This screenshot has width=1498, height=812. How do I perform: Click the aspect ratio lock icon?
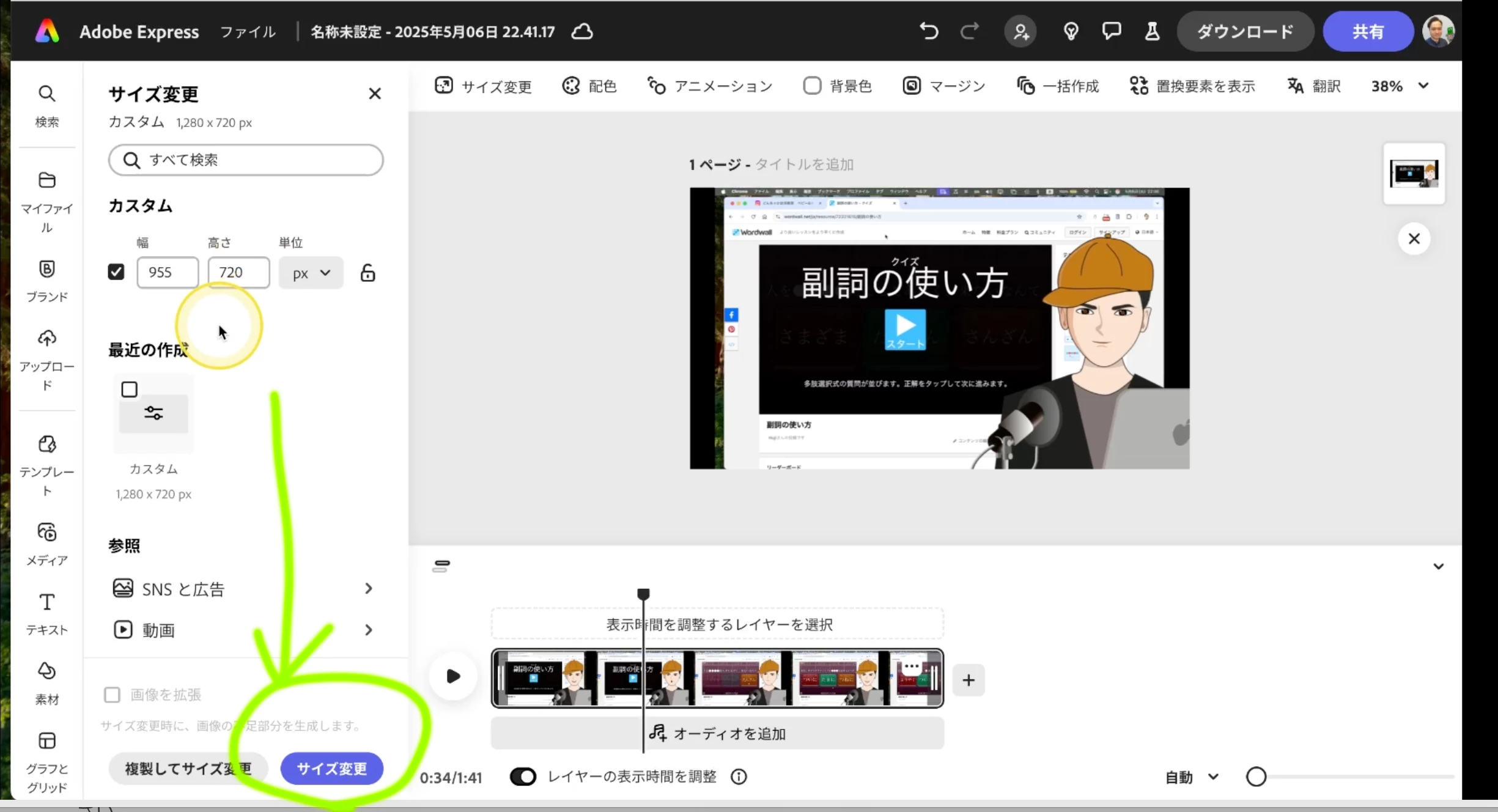click(367, 273)
